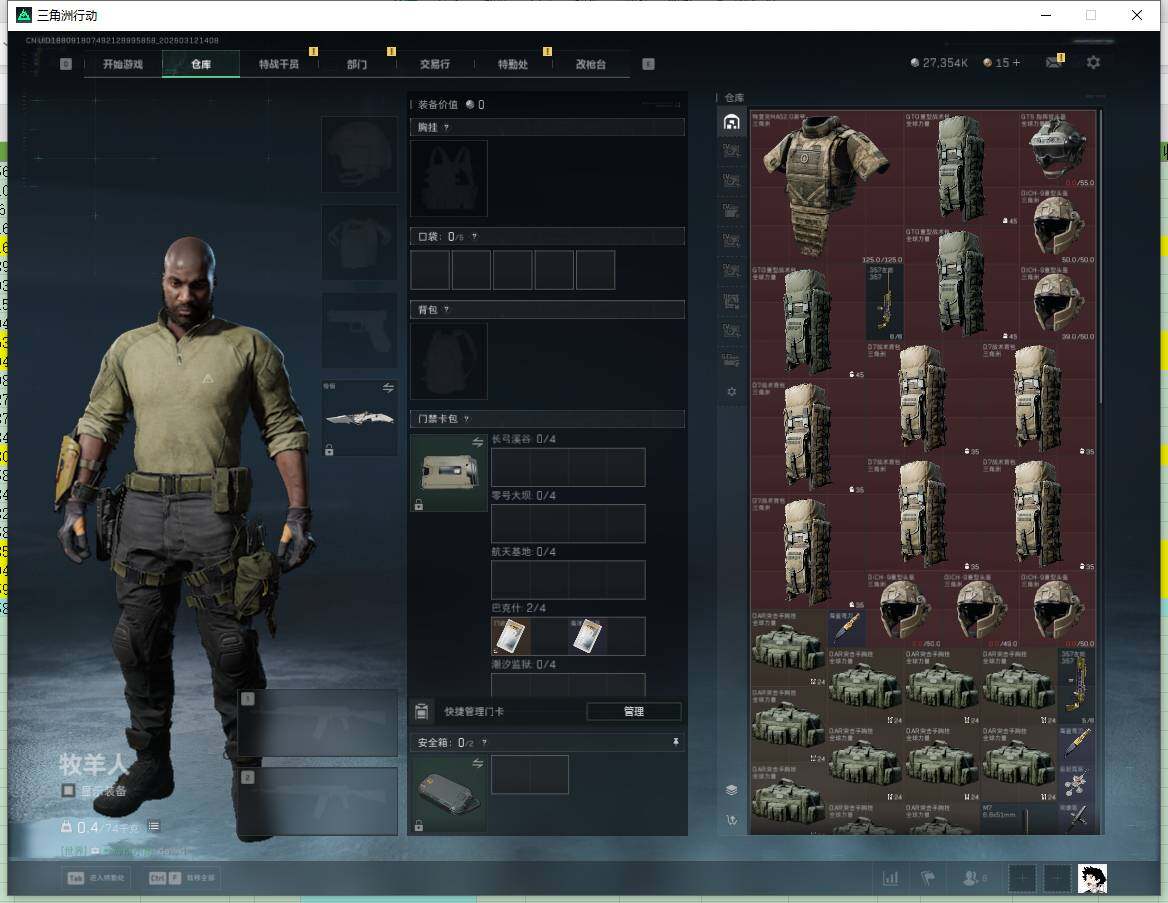Click the 航天基地 keycard slots row
Image resolution: width=1168 pixels, height=903 pixels.
[568, 580]
